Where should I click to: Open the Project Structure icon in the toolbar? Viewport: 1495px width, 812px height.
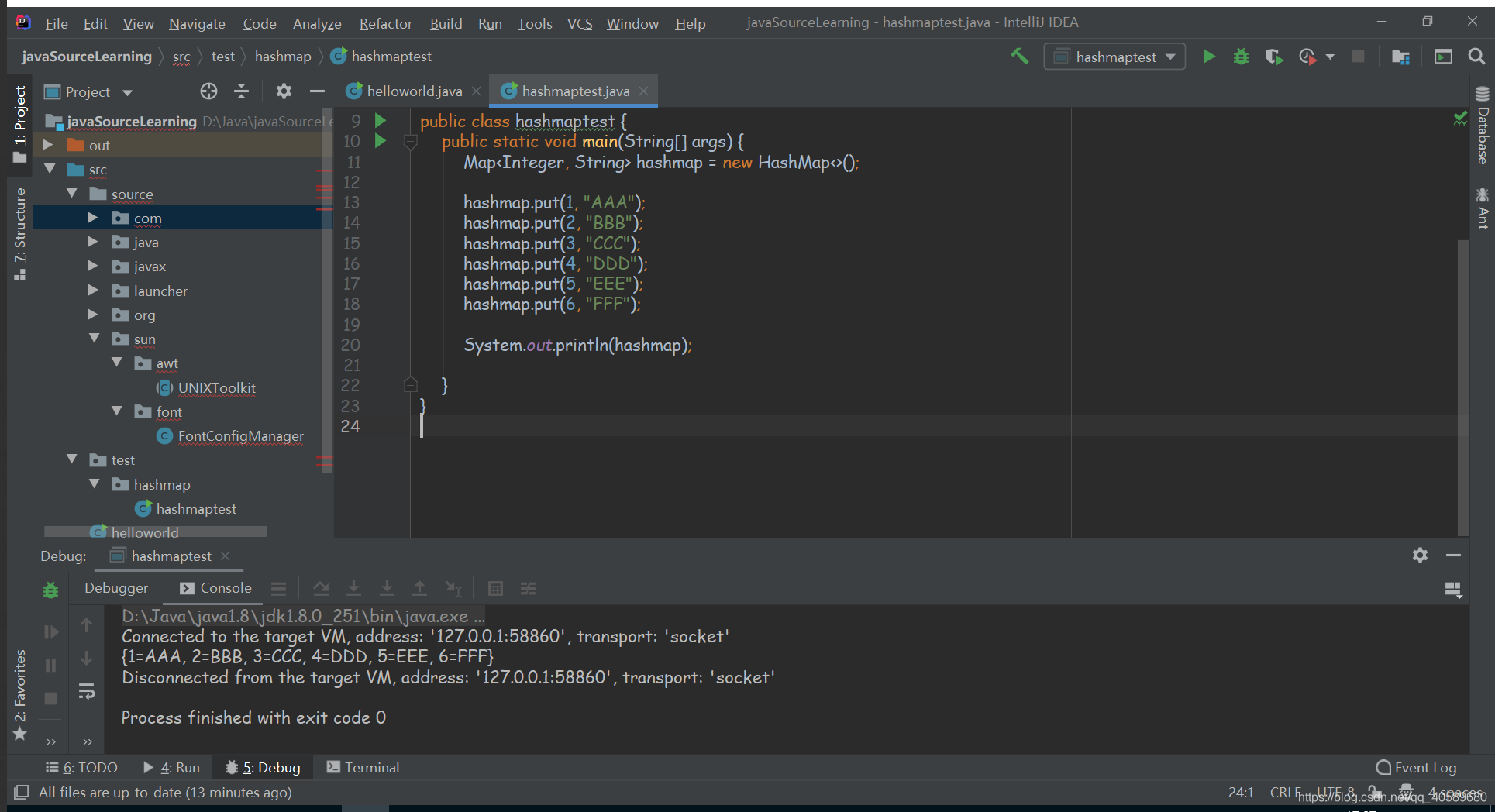[1400, 57]
